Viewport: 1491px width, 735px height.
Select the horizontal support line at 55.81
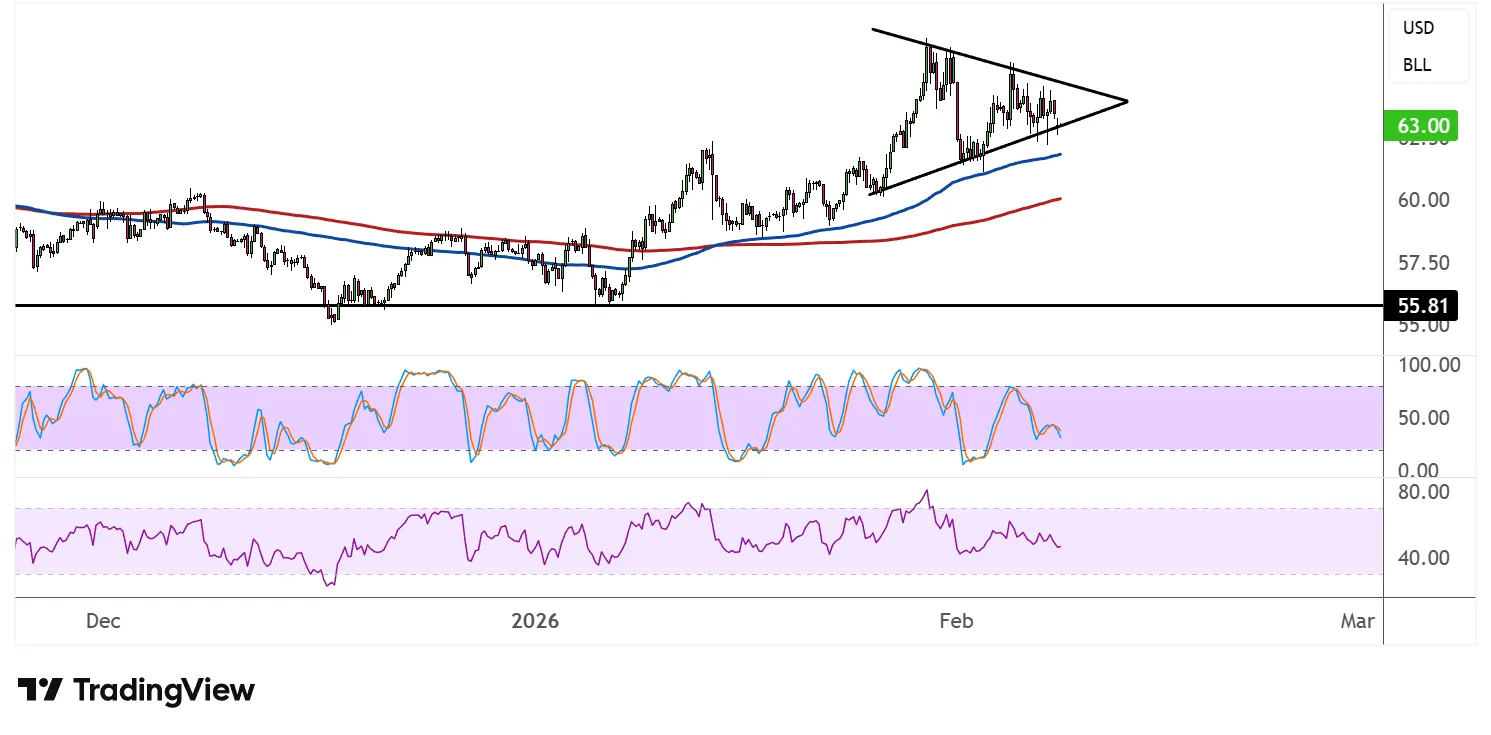(700, 305)
